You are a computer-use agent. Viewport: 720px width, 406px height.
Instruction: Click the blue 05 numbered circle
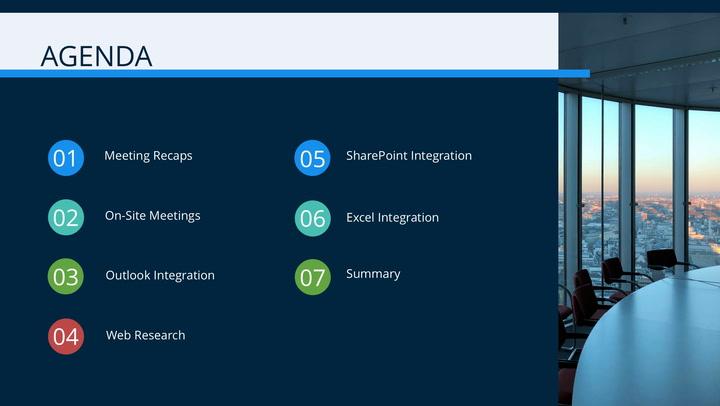(x=312, y=158)
